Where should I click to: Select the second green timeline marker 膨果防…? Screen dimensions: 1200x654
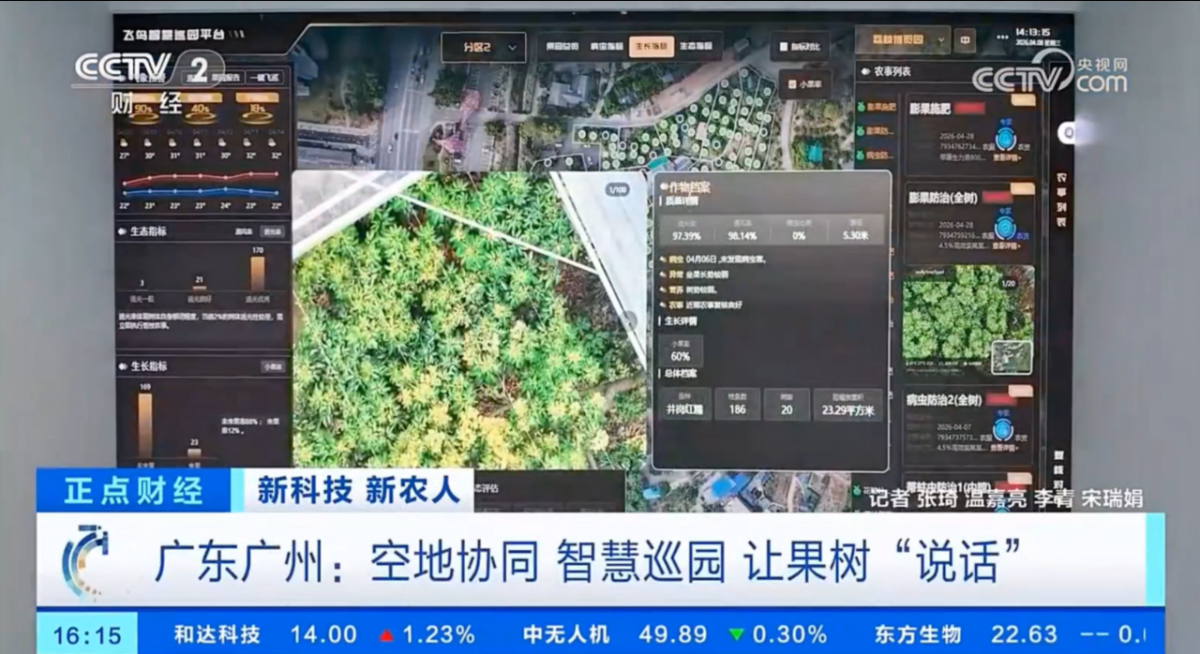[877, 130]
